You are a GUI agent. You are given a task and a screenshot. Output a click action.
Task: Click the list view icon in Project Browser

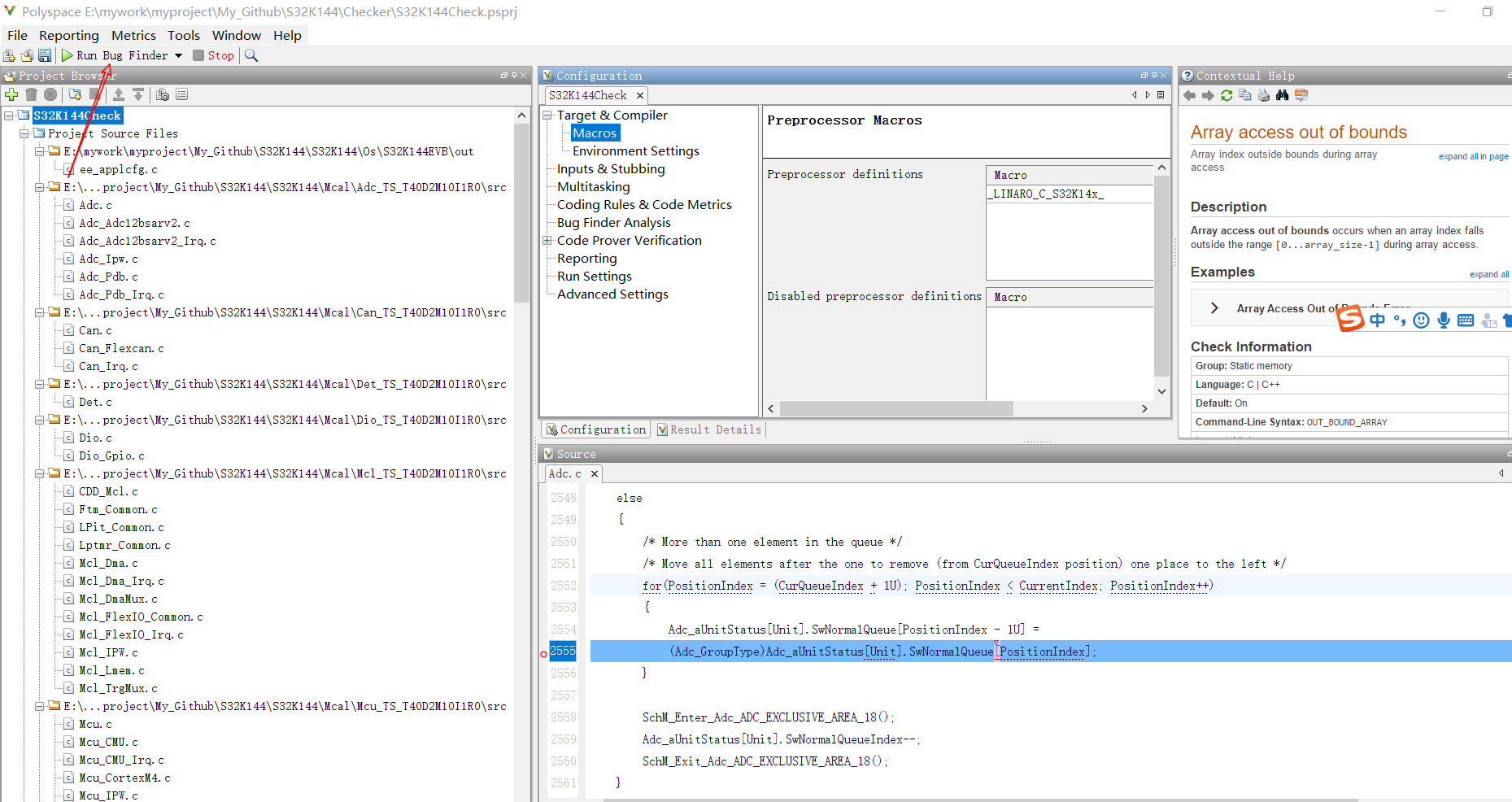click(x=182, y=94)
